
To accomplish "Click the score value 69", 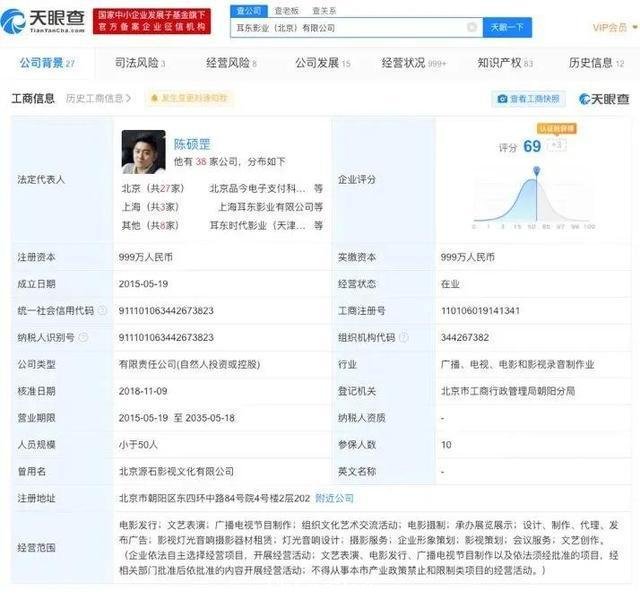I will [x=532, y=146].
